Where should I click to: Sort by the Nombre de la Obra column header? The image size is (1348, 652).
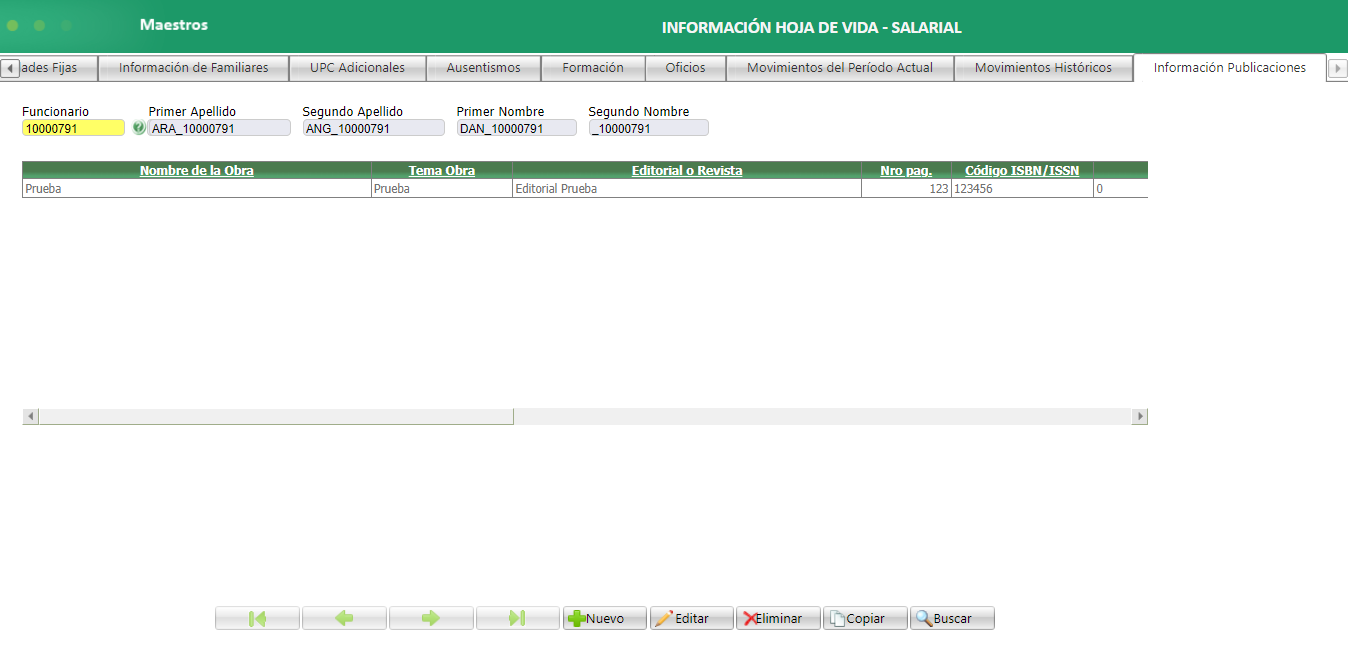pyautogui.click(x=196, y=170)
